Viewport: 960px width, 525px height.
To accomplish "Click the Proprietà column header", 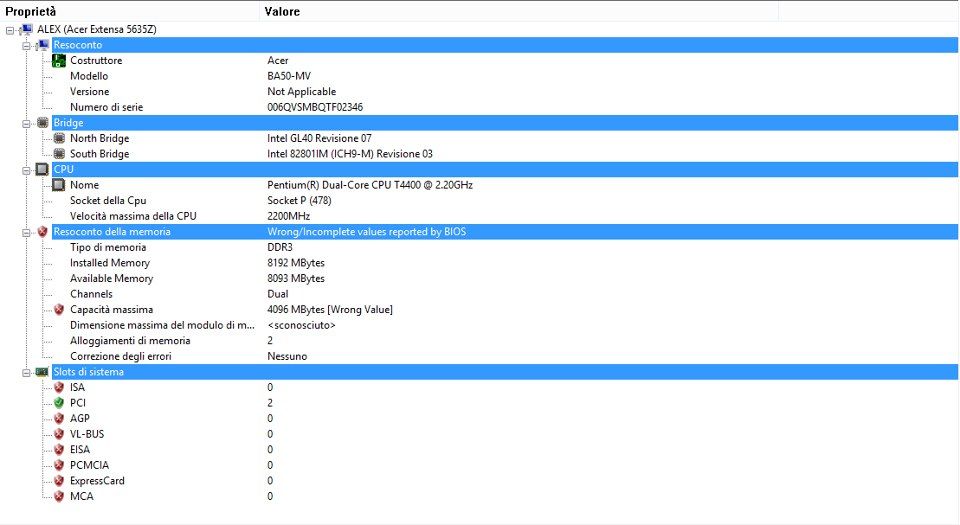I will point(130,11).
